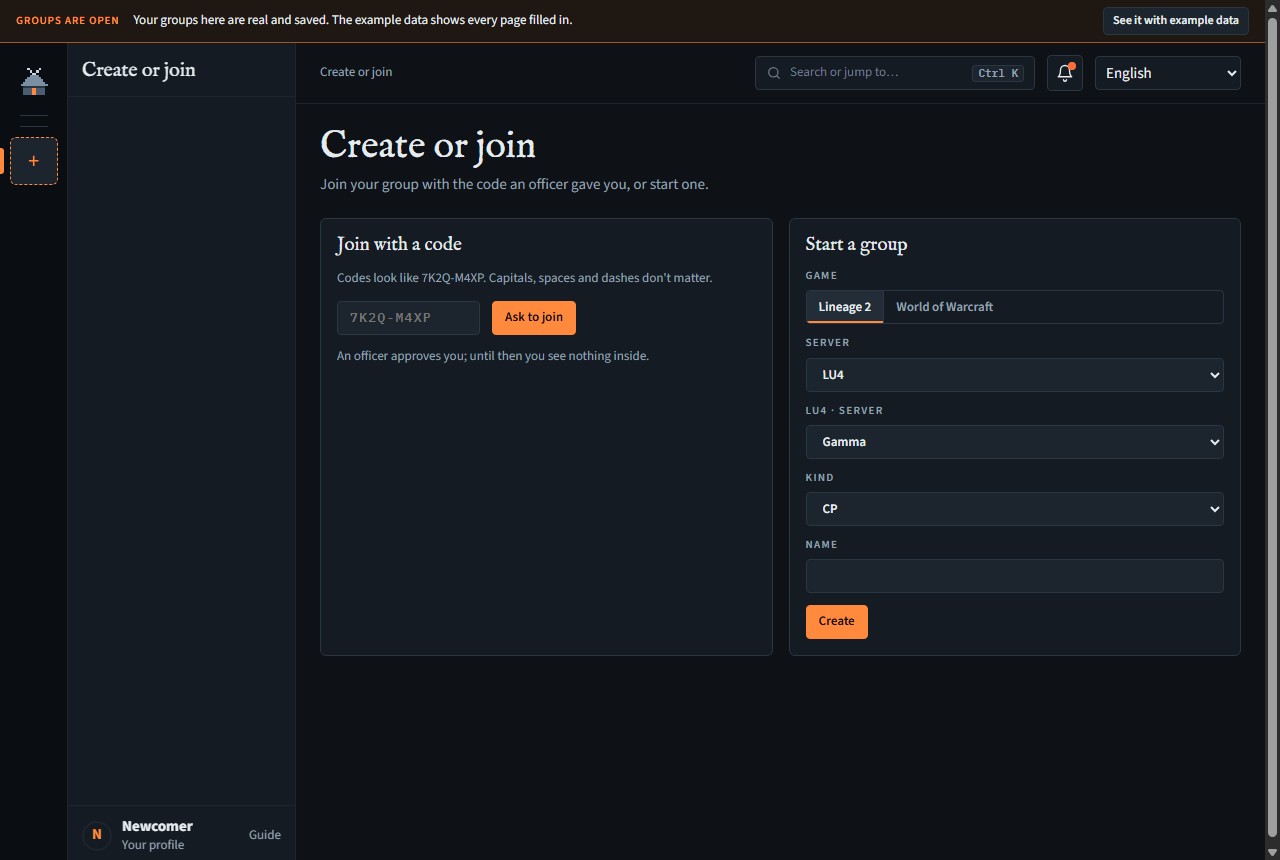Open the SERVER dropdown showing LU4

tap(1015, 375)
